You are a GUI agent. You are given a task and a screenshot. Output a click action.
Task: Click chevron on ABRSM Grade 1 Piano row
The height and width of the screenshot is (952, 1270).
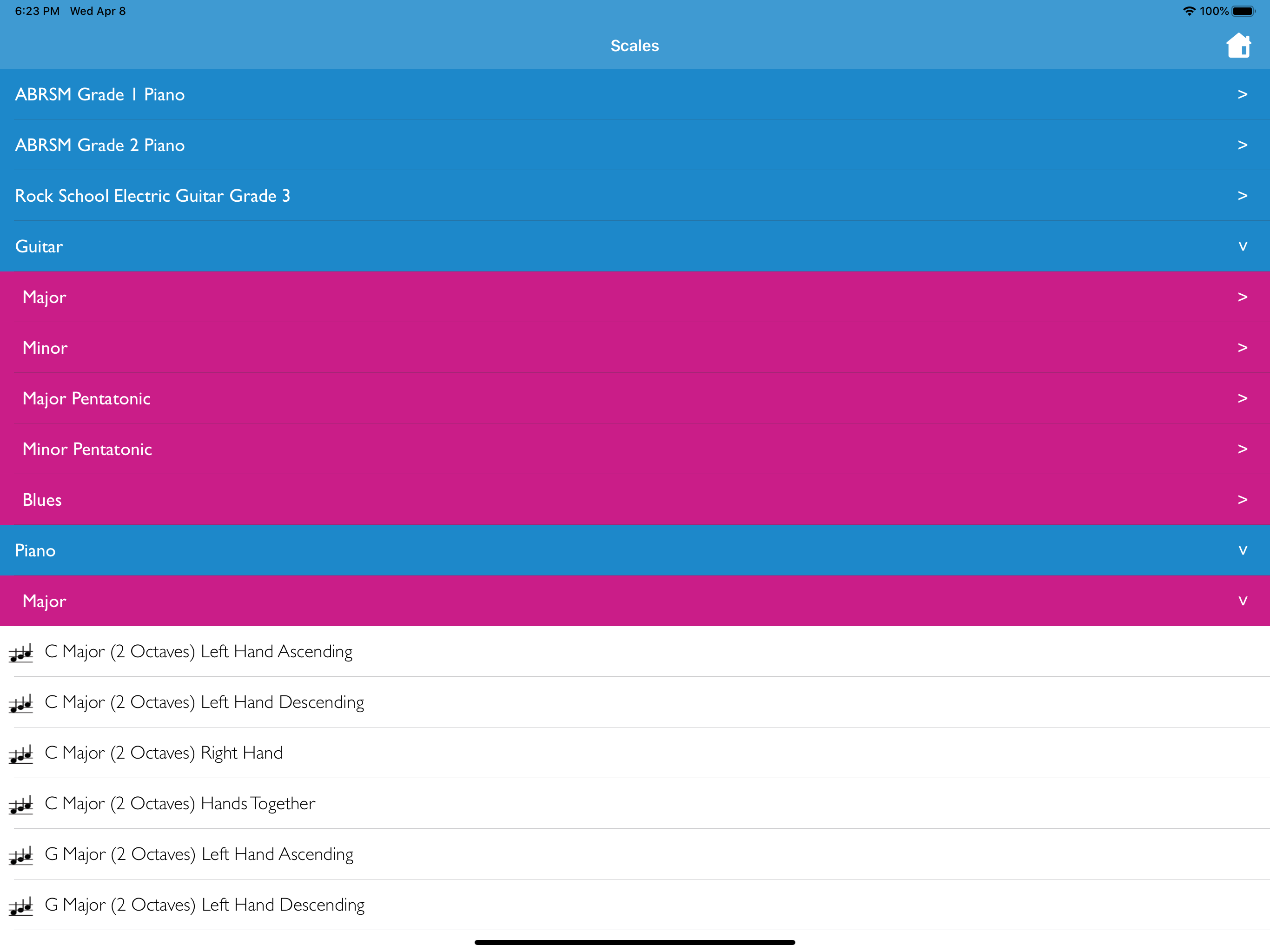click(x=1243, y=94)
